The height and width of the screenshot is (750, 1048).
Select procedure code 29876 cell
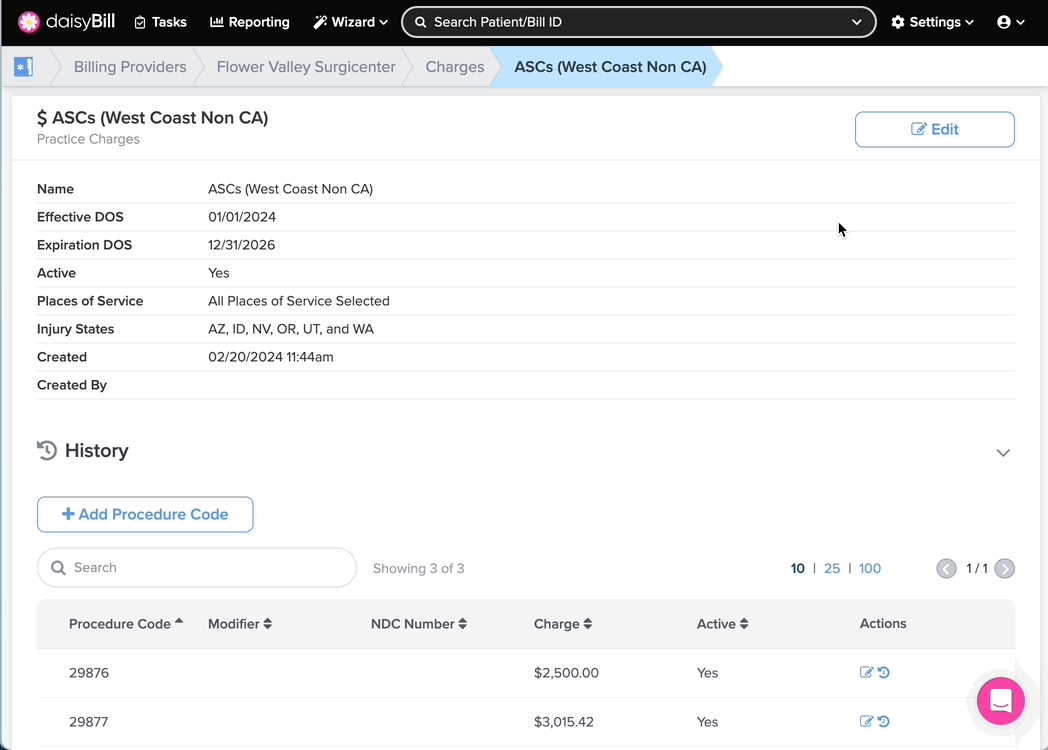click(89, 673)
